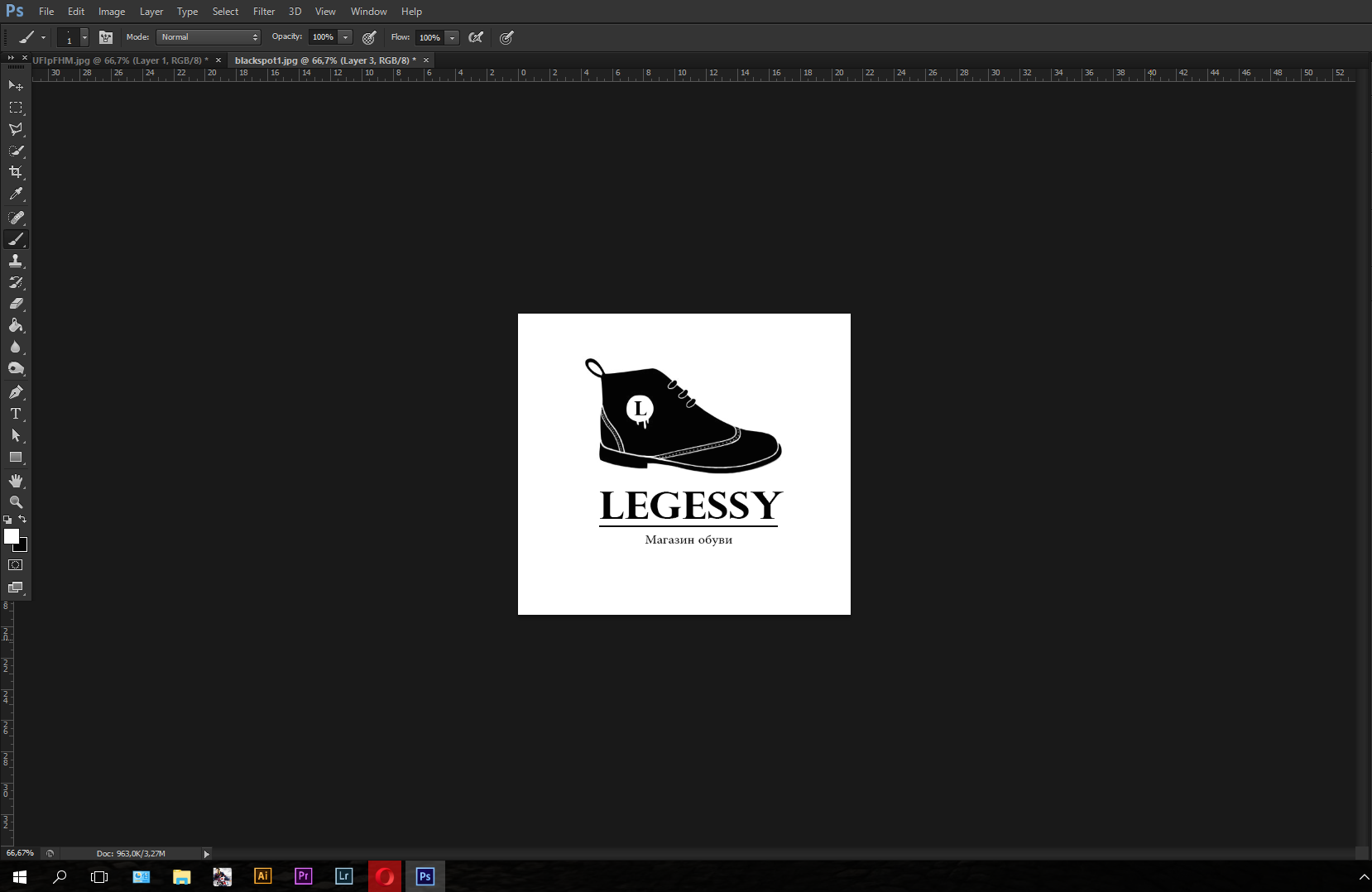Select the History Brush tool
Viewport: 1372px width, 892px height.
pos(16,282)
